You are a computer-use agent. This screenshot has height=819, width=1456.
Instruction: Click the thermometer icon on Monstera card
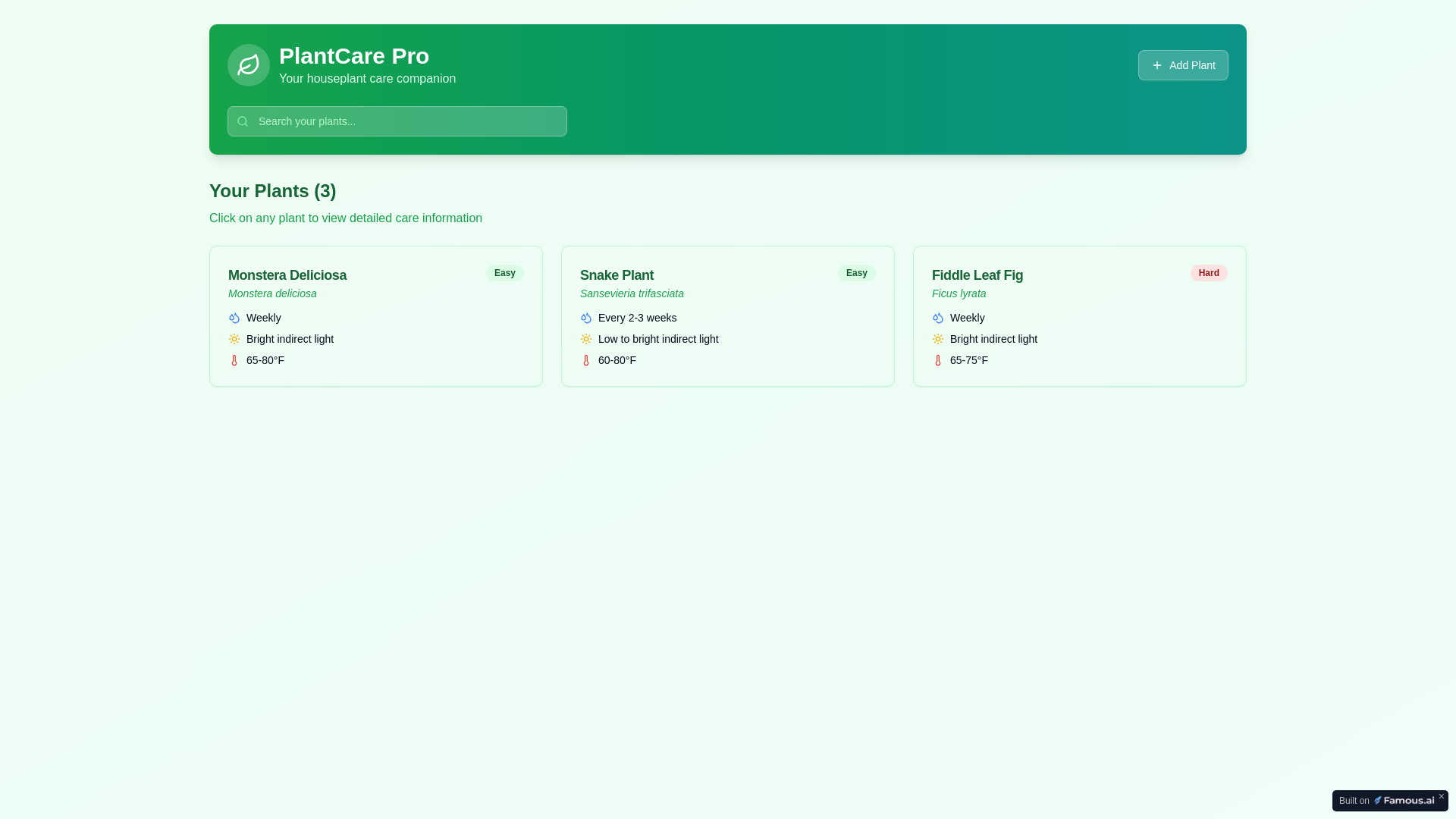(x=234, y=360)
